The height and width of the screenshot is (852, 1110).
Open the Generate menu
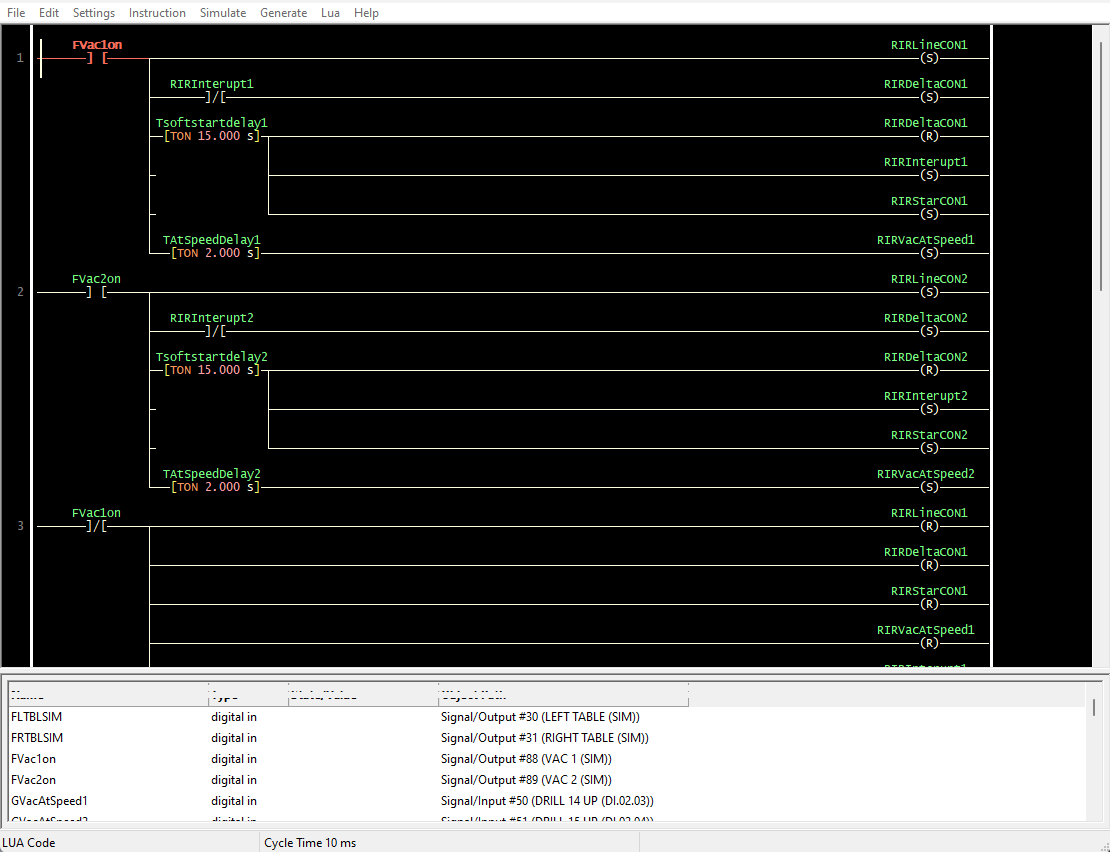point(283,13)
